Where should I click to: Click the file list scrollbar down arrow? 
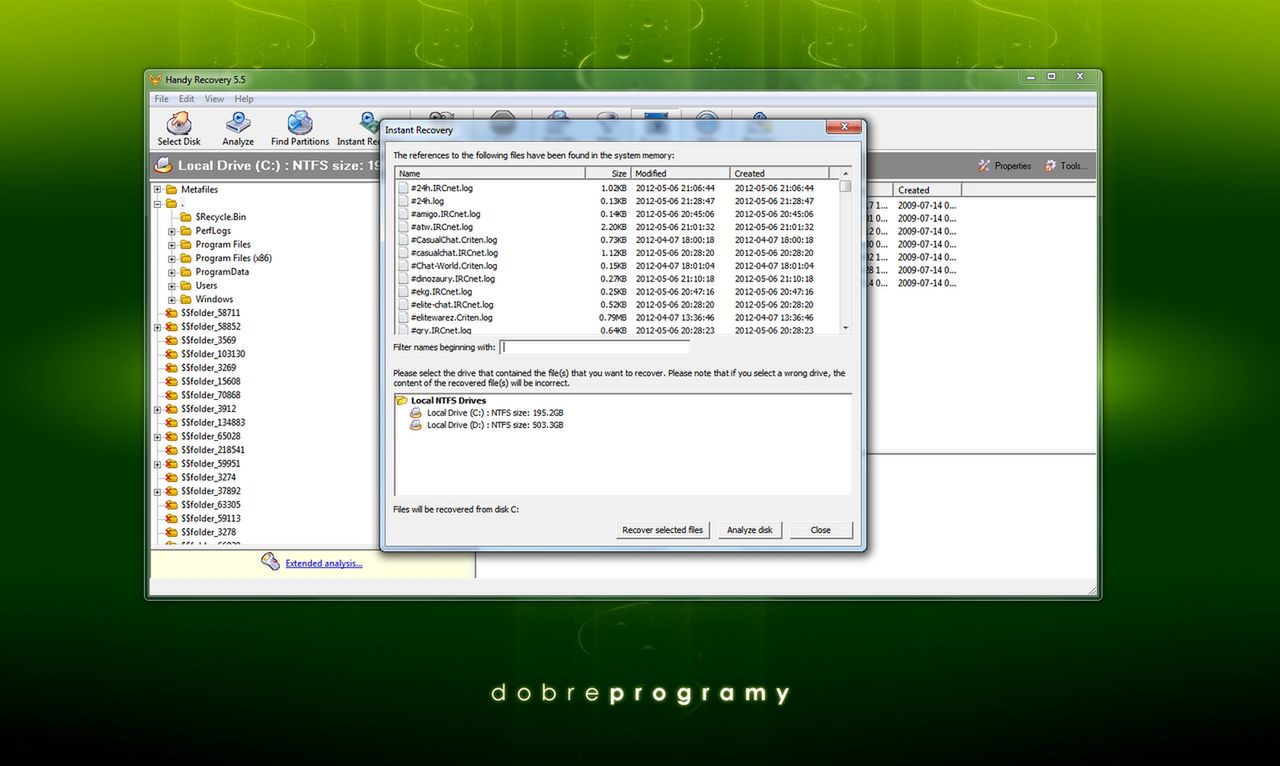(846, 327)
